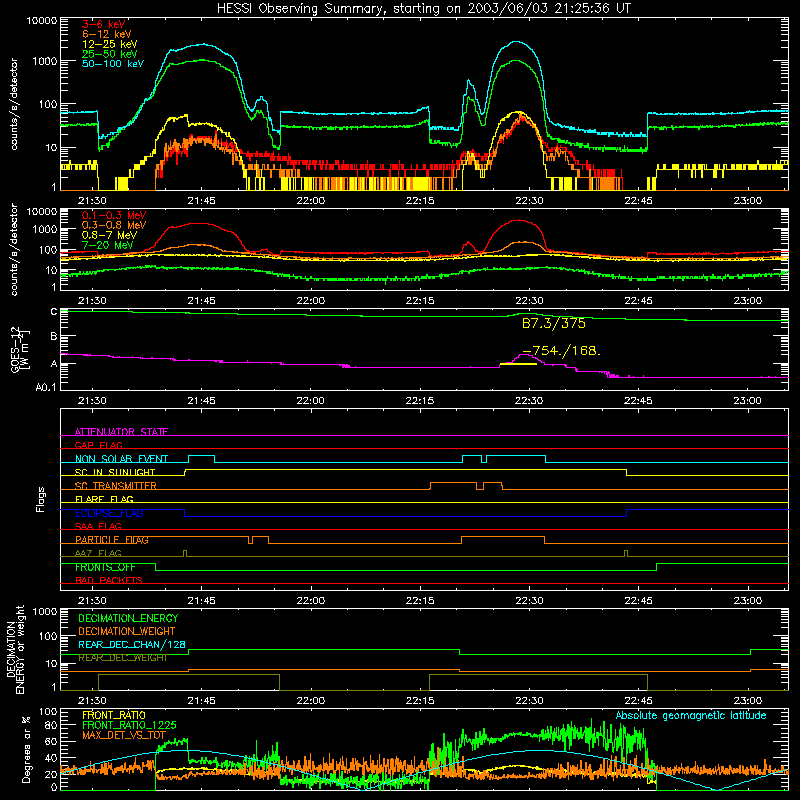800x800 pixels.
Task: Select the BAD_PACKETS flag label
Action: click(109, 580)
